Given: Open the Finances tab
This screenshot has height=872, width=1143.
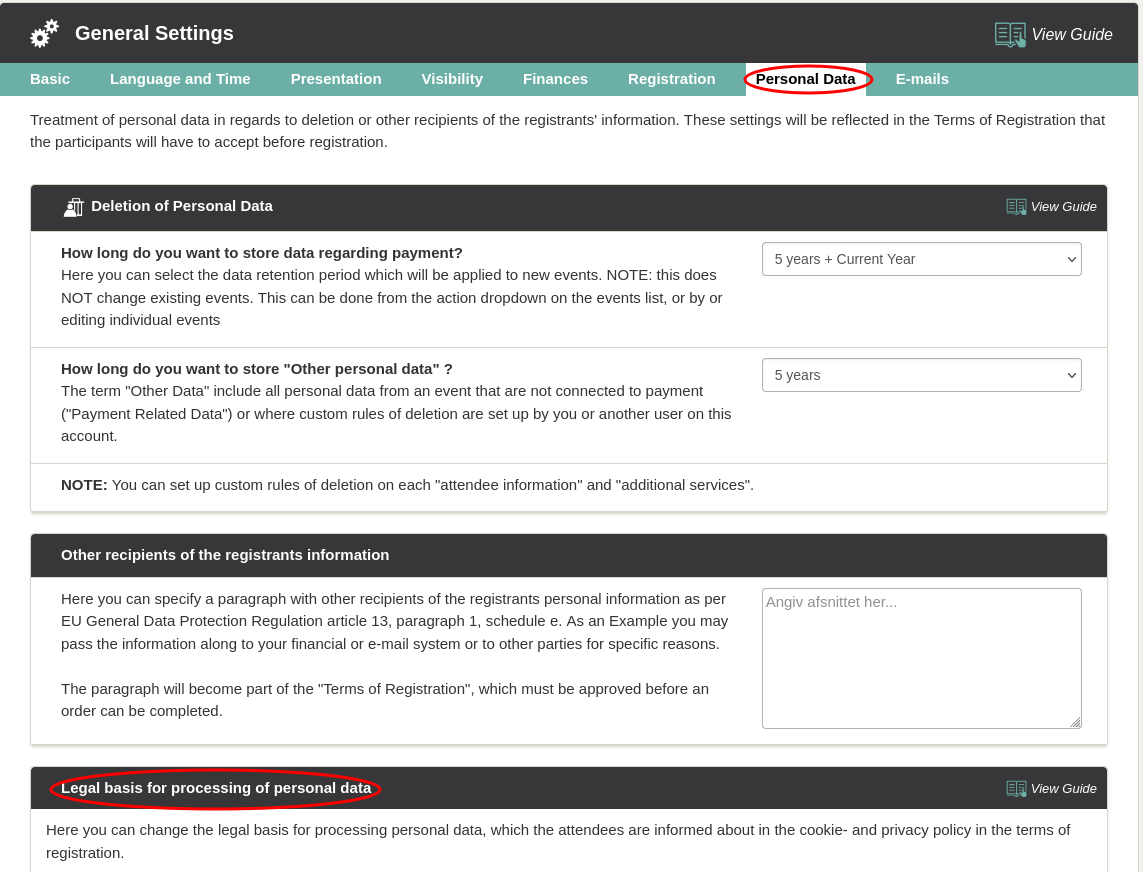Looking at the screenshot, I should [x=555, y=79].
